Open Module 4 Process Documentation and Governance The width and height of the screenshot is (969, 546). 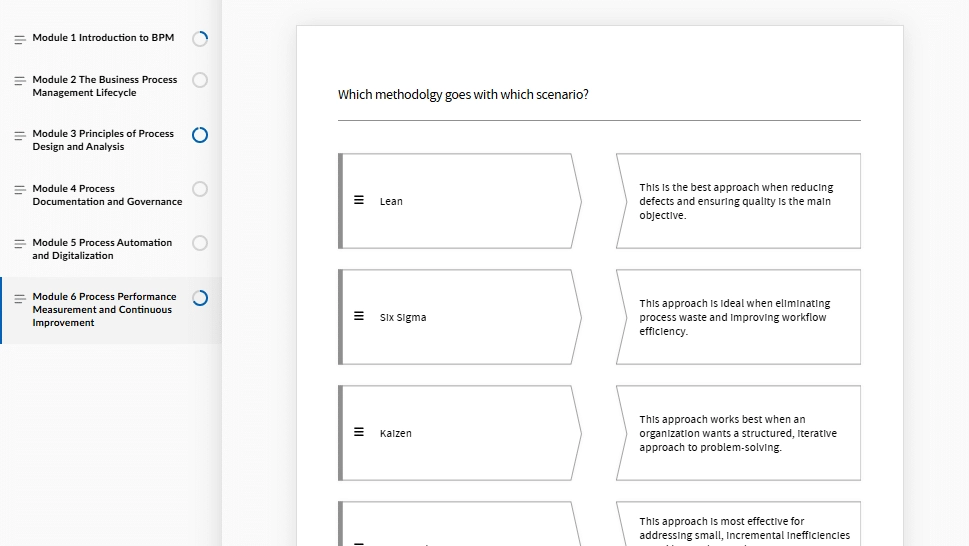108,195
